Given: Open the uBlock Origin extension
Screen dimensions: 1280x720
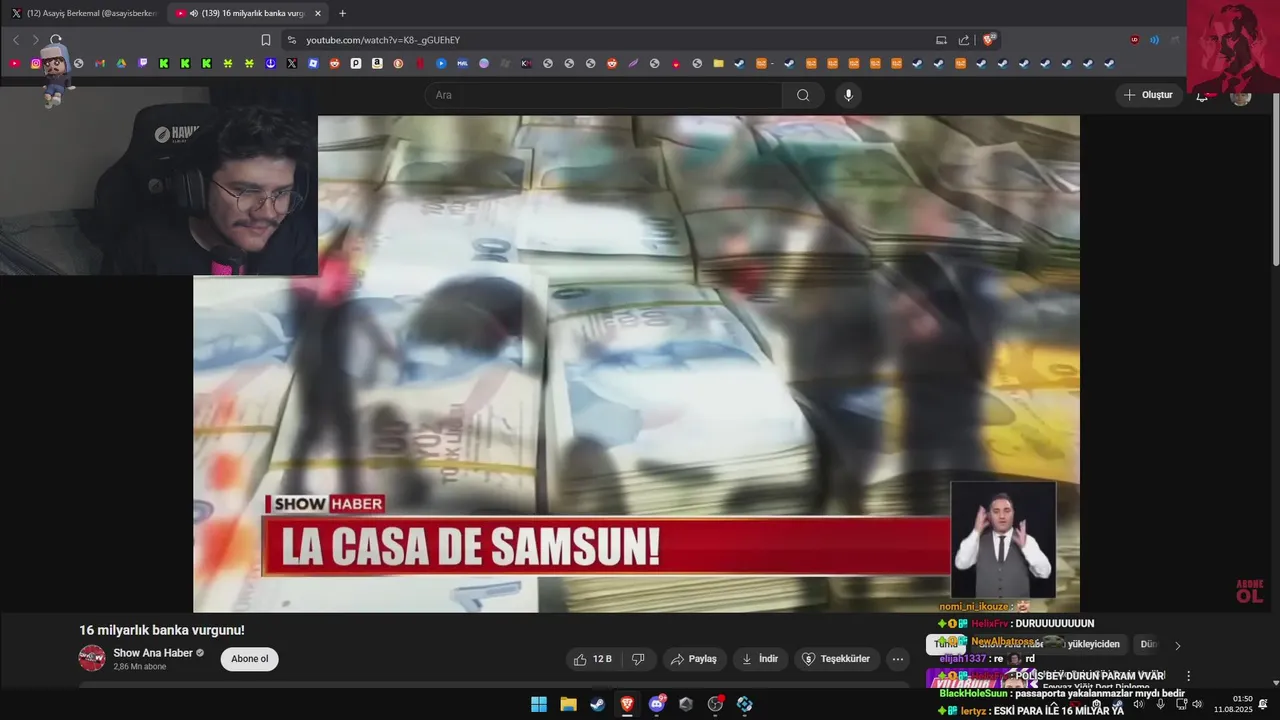Looking at the screenshot, I should 1134,40.
